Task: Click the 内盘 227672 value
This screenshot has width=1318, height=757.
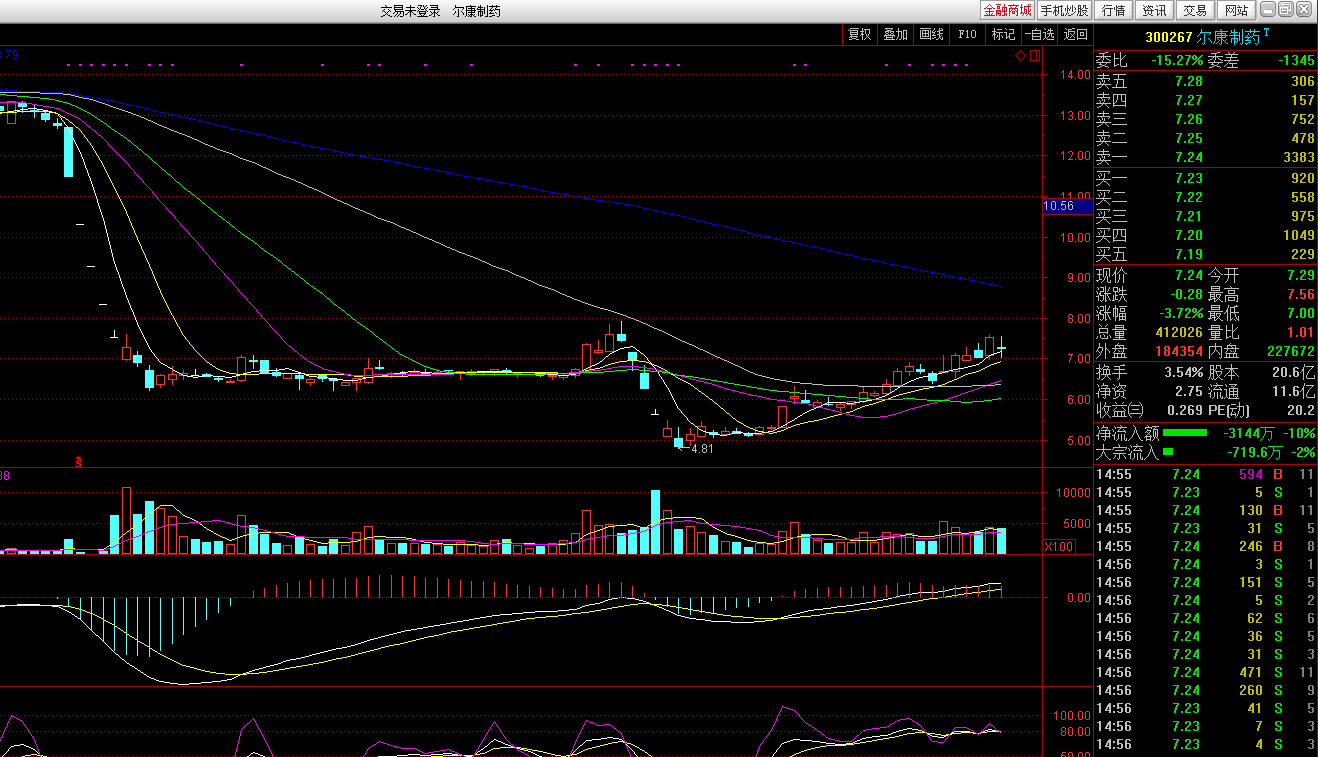Action: coord(1291,351)
